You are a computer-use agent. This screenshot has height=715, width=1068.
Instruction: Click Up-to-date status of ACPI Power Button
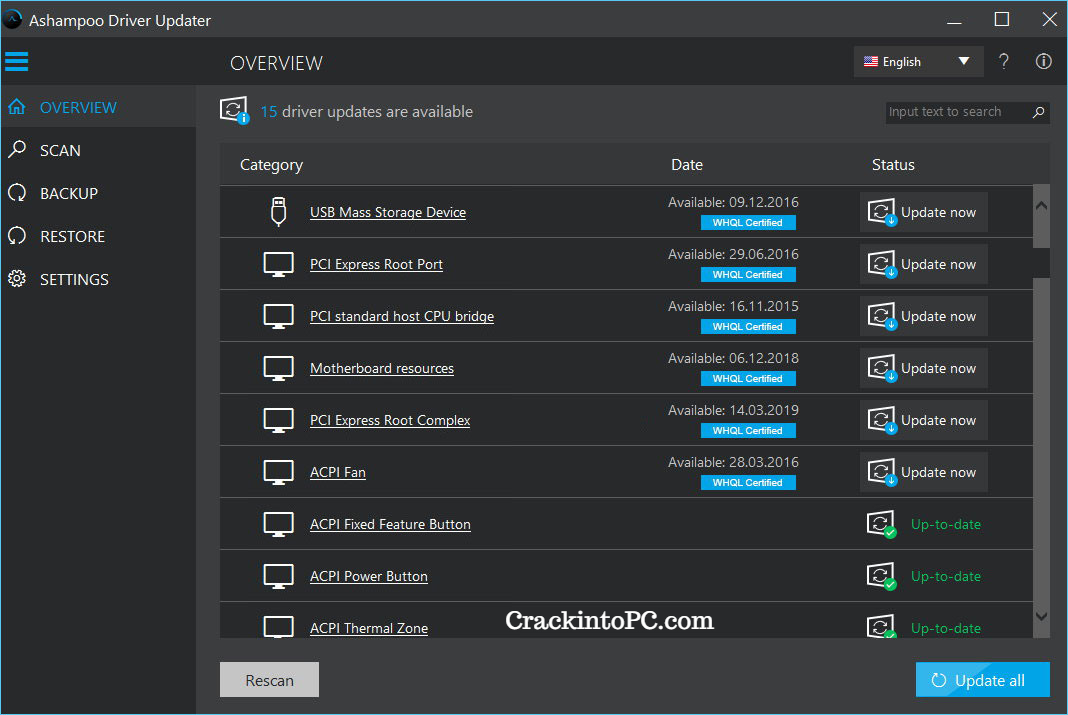(945, 576)
